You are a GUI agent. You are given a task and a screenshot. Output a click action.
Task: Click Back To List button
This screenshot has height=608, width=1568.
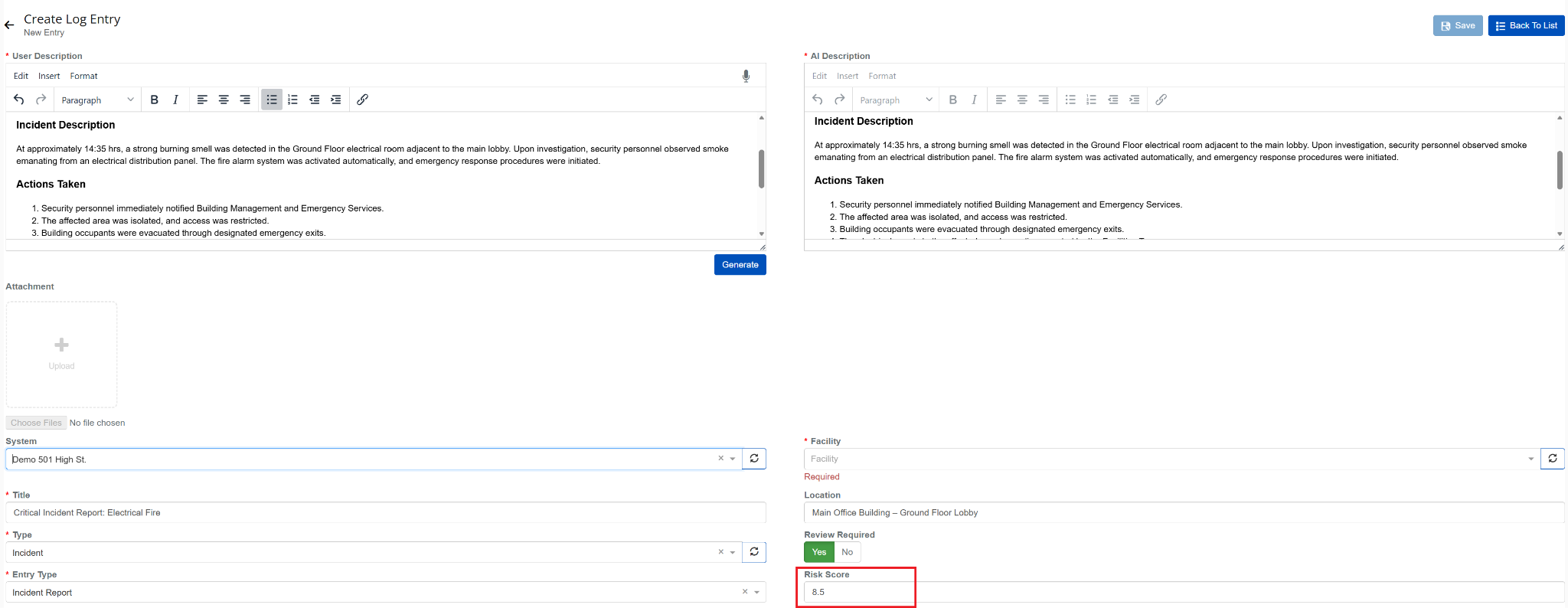tap(1527, 25)
